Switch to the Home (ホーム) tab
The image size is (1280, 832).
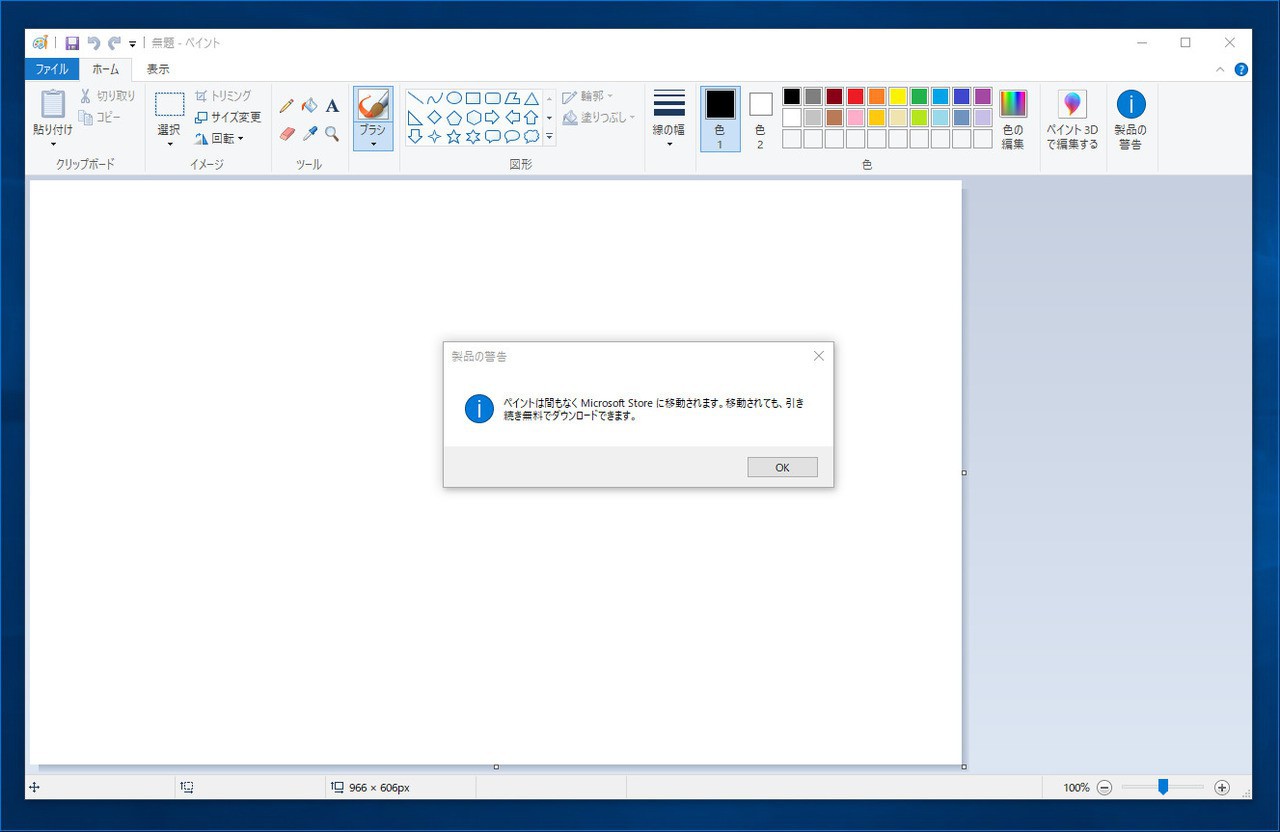(x=105, y=69)
